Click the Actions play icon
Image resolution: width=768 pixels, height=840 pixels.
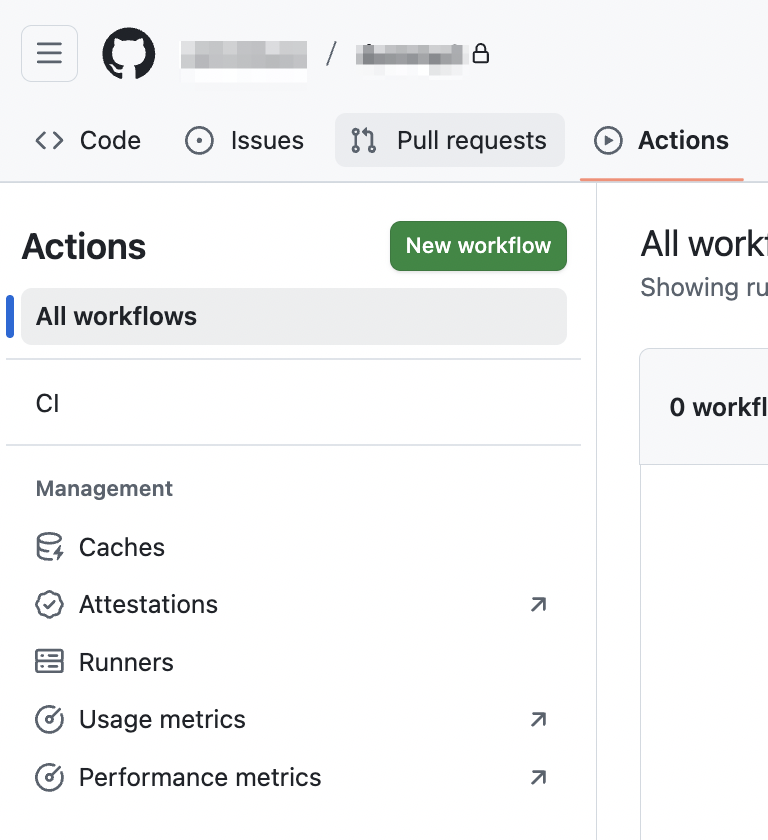pos(607,141)
